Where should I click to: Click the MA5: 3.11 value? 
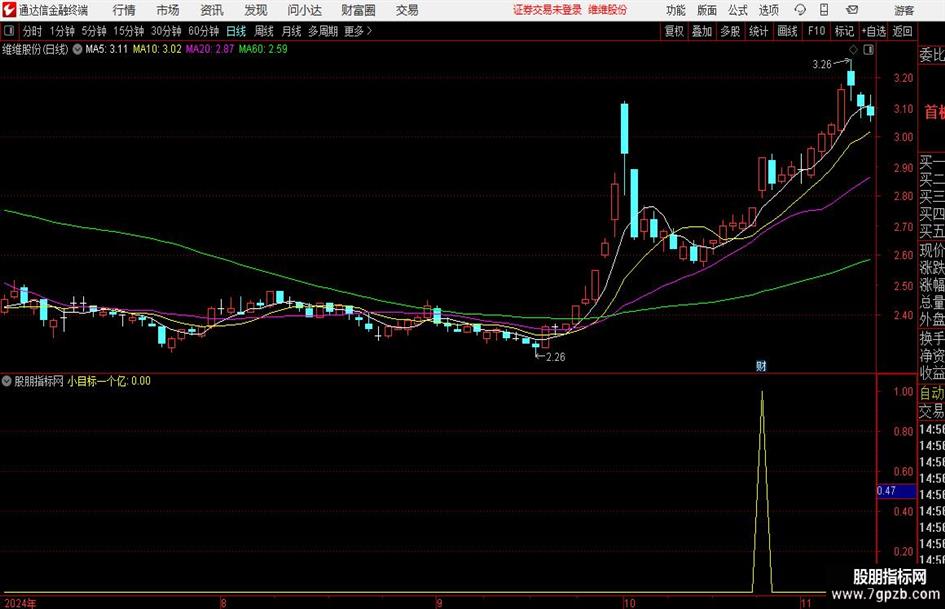click(107, 49)
